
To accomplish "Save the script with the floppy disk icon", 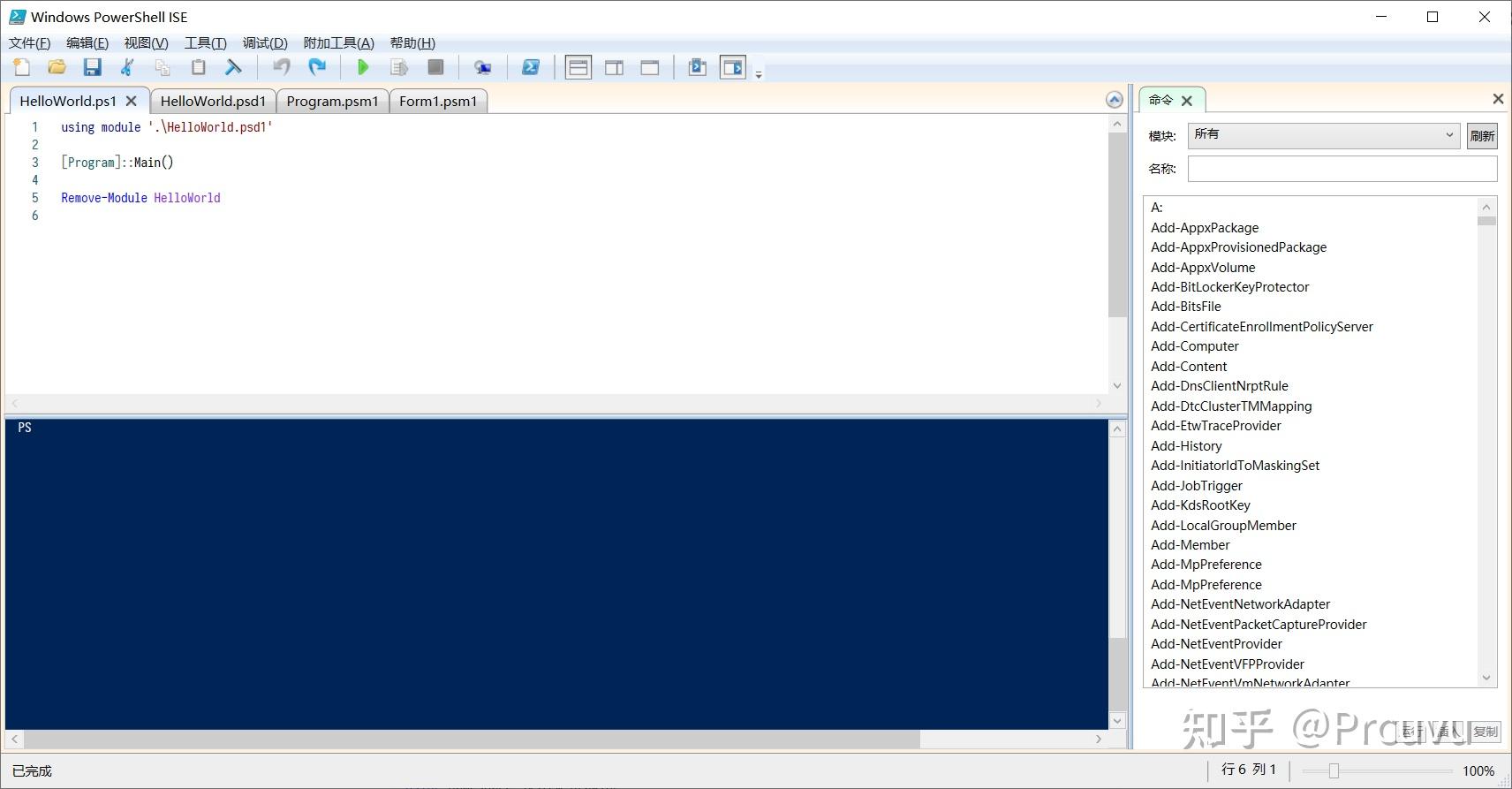I will [x=93, y=67].
